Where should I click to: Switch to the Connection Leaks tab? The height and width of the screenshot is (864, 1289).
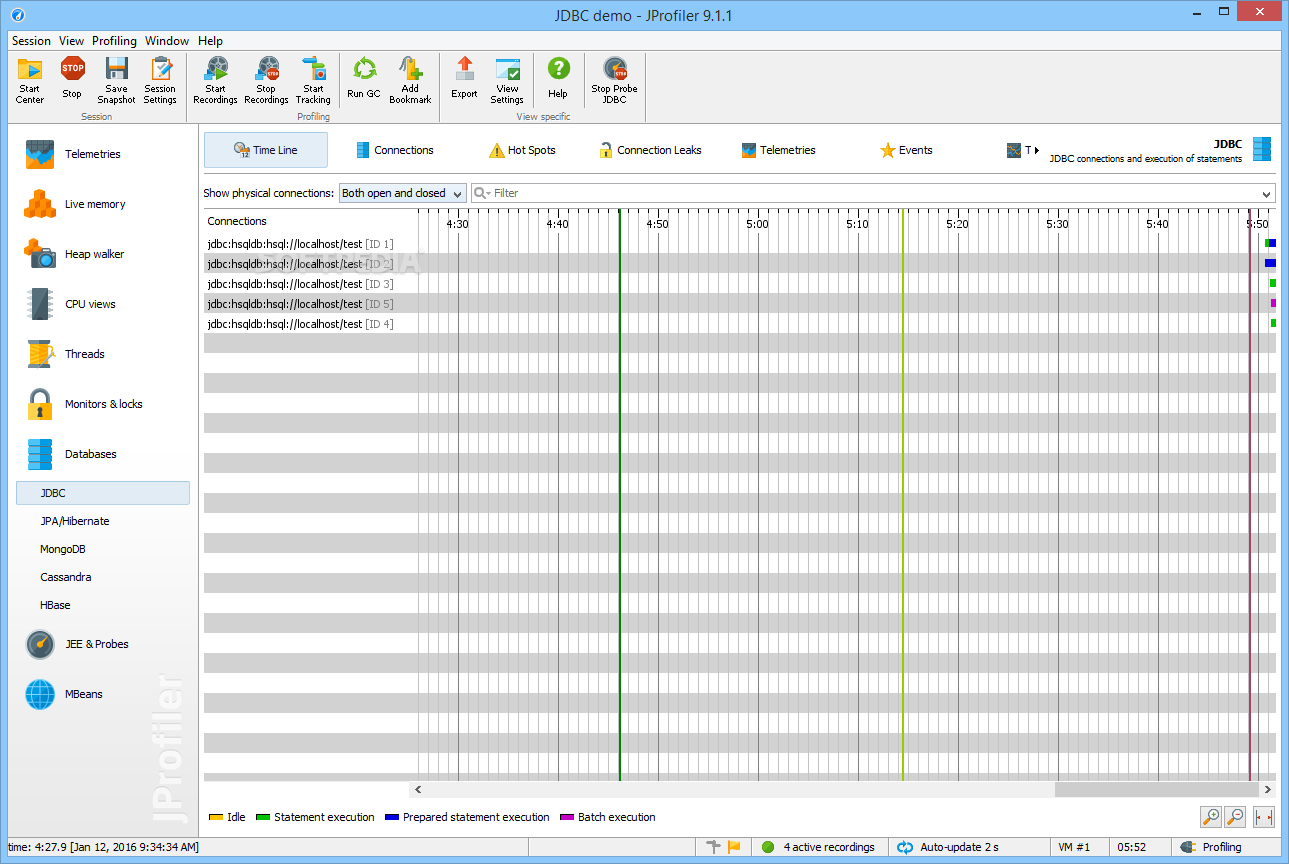pos(650,150)
